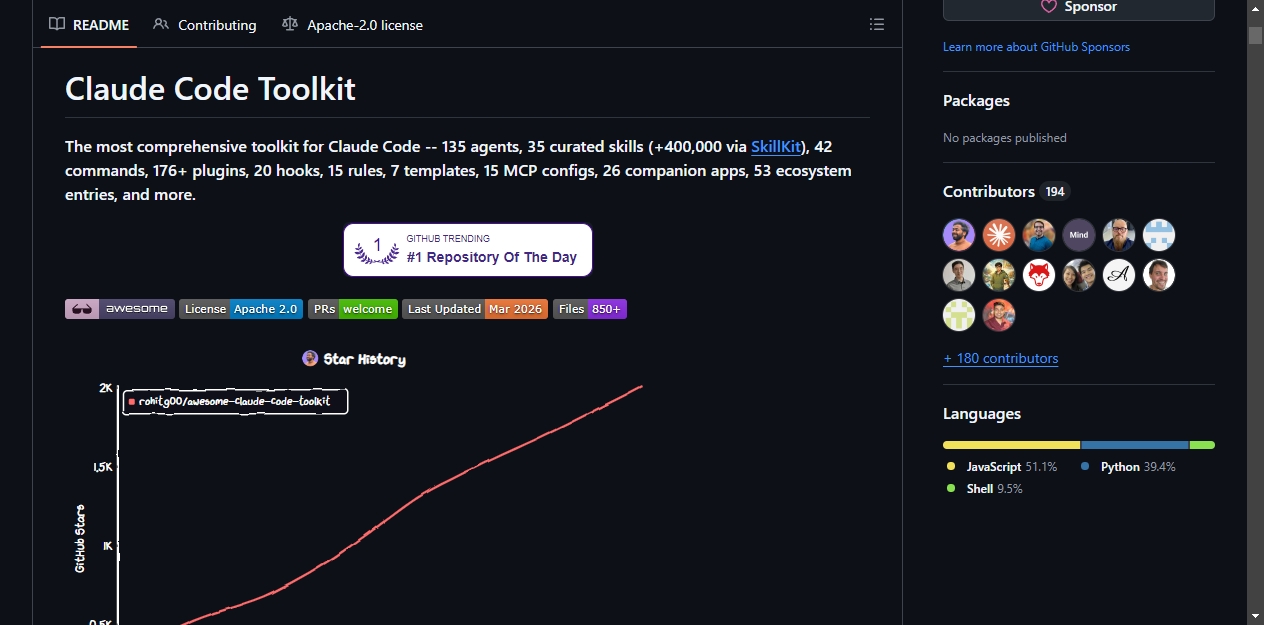1264x625 pixels.
Task: Open the red wolf contributor avatar
Action: coord(1039,275)
